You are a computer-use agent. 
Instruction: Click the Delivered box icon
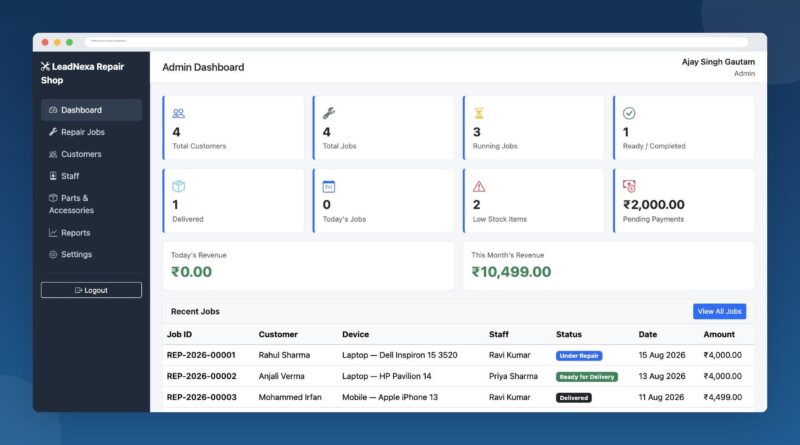(179, 186)
